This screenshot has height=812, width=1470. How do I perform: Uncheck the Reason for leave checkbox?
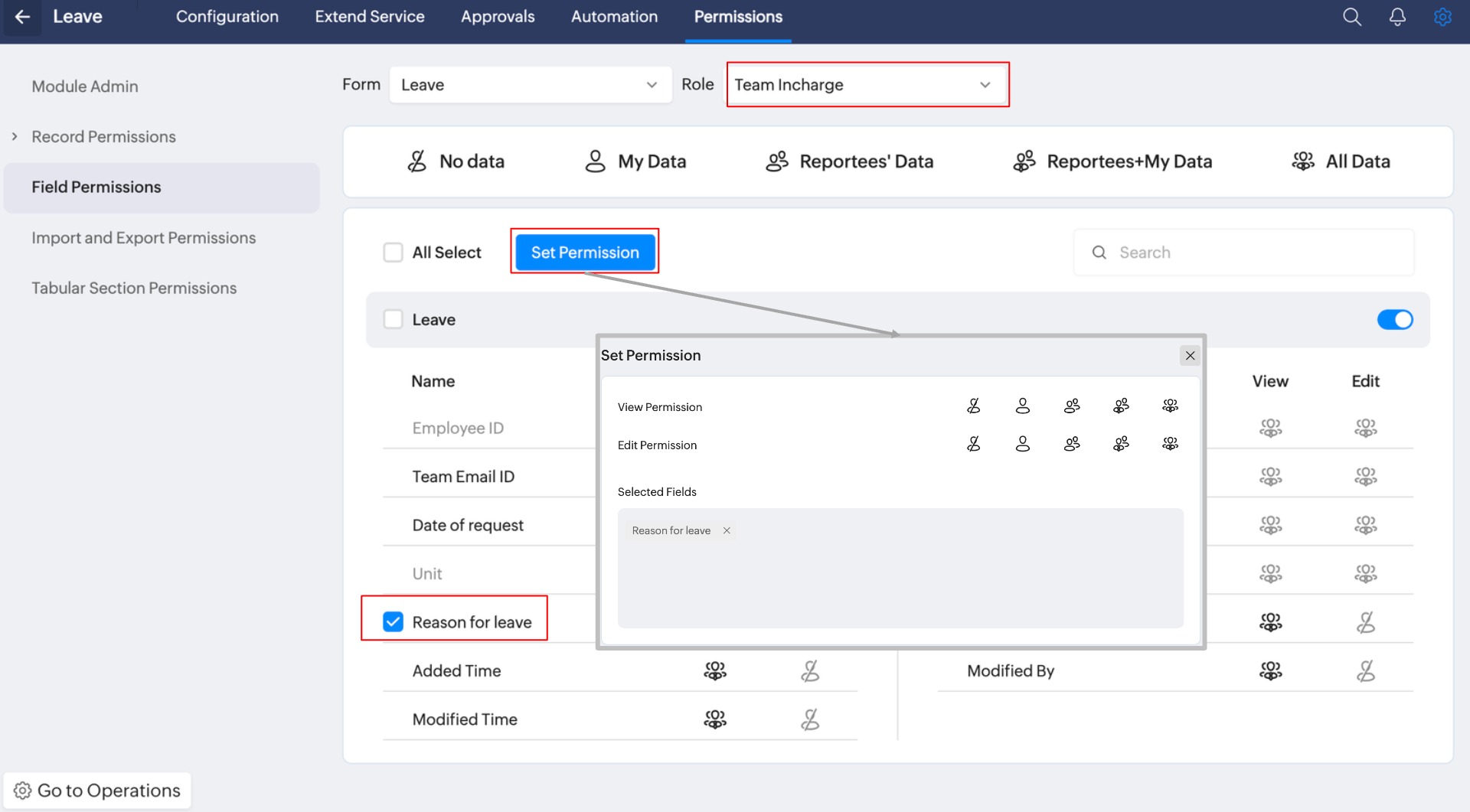coord(393,622)
